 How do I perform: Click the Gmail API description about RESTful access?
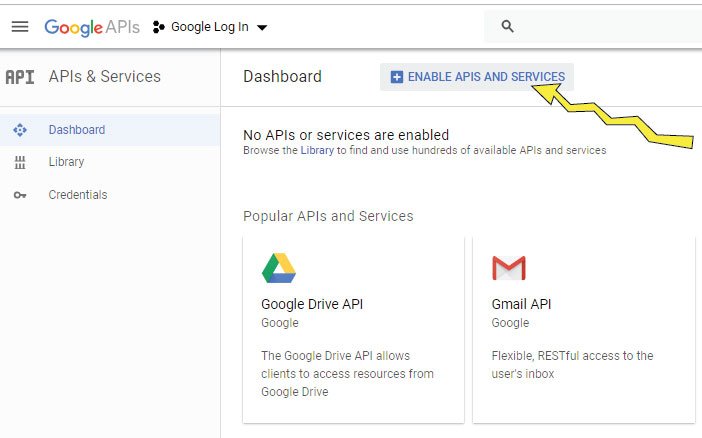(572, 365)
